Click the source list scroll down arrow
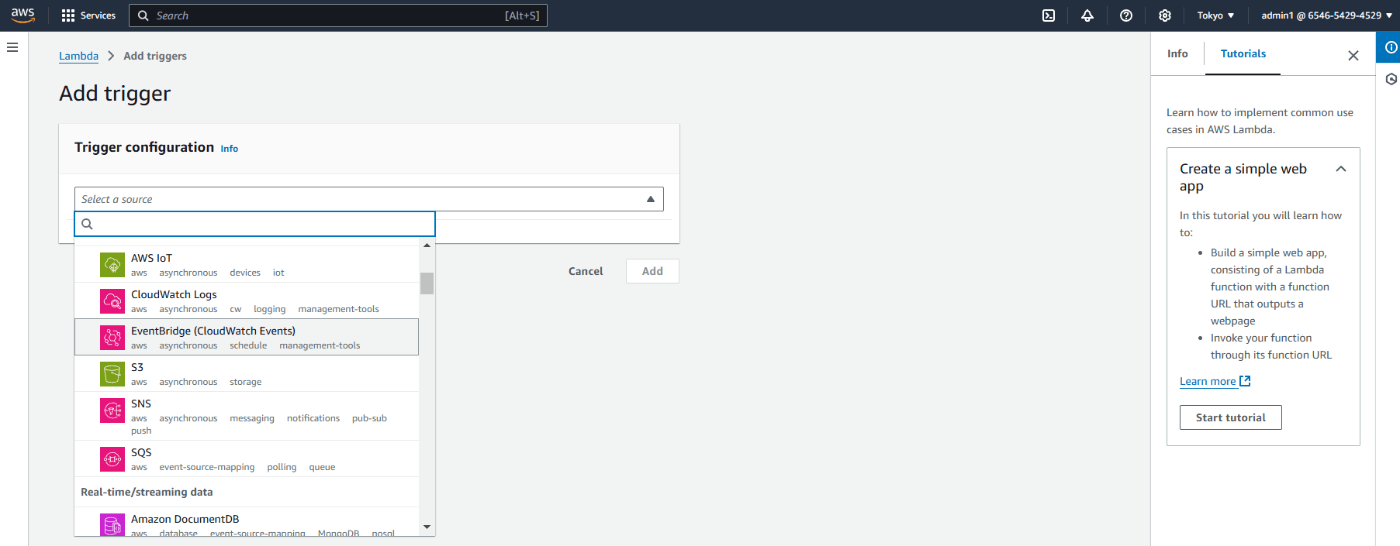The height and width of the screenshot is (546, 1400). coord(427,526)
